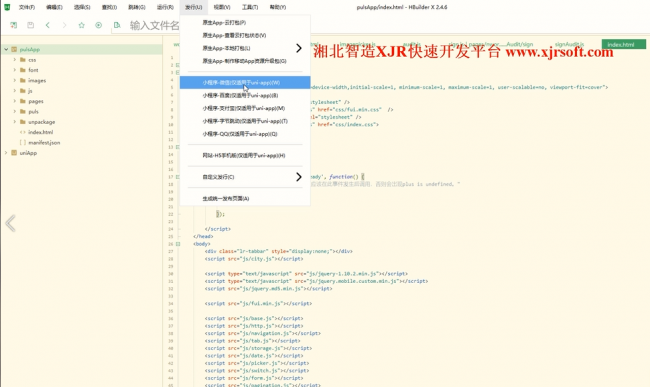Open the 原生App-本地打包 submenu arrow
Image resolution: width=650 pixels, height=387 pixels.
[298, 48]
